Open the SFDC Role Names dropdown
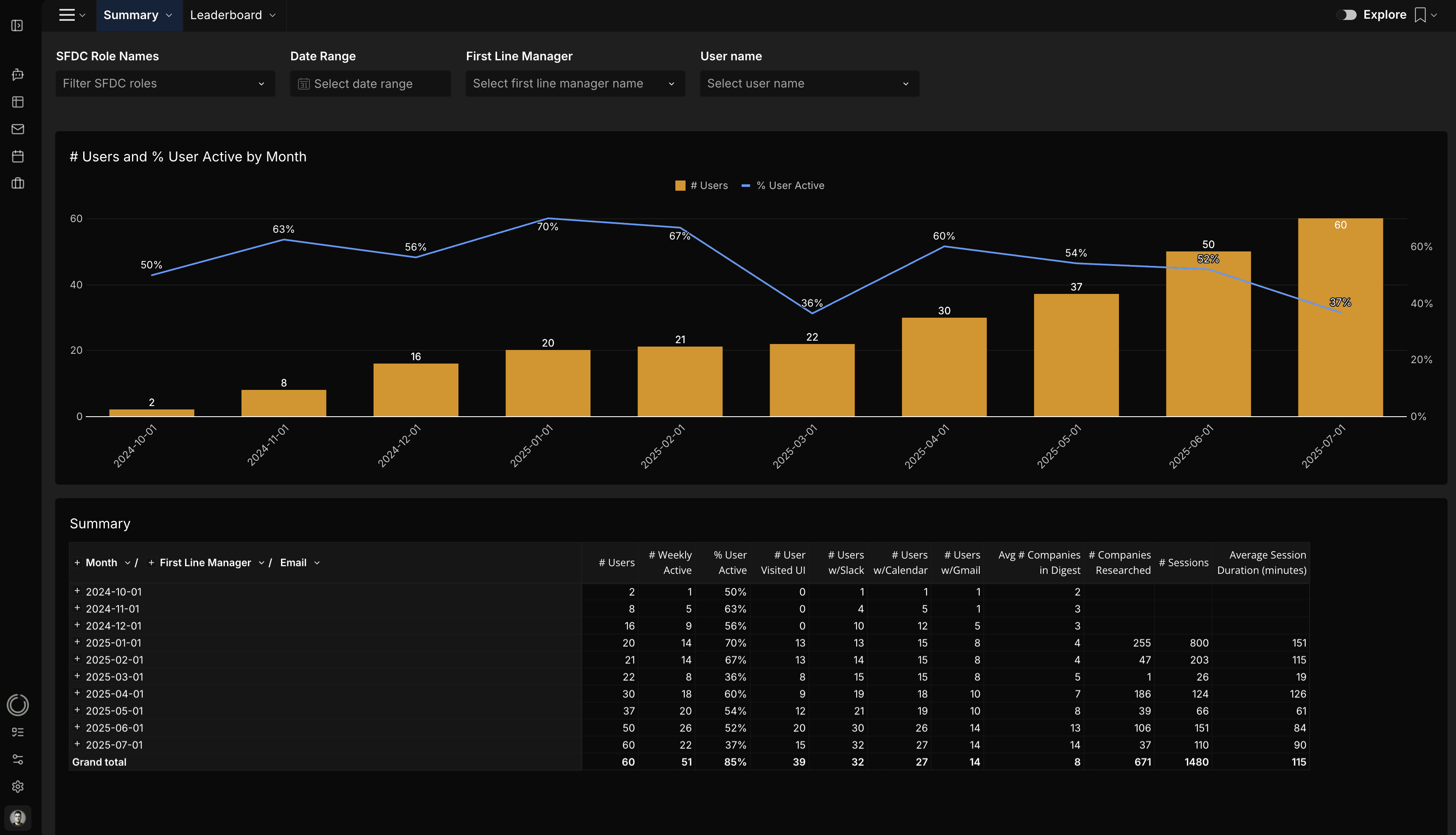This screenshot has height=835, width=1456. click(x=165, y=84)
